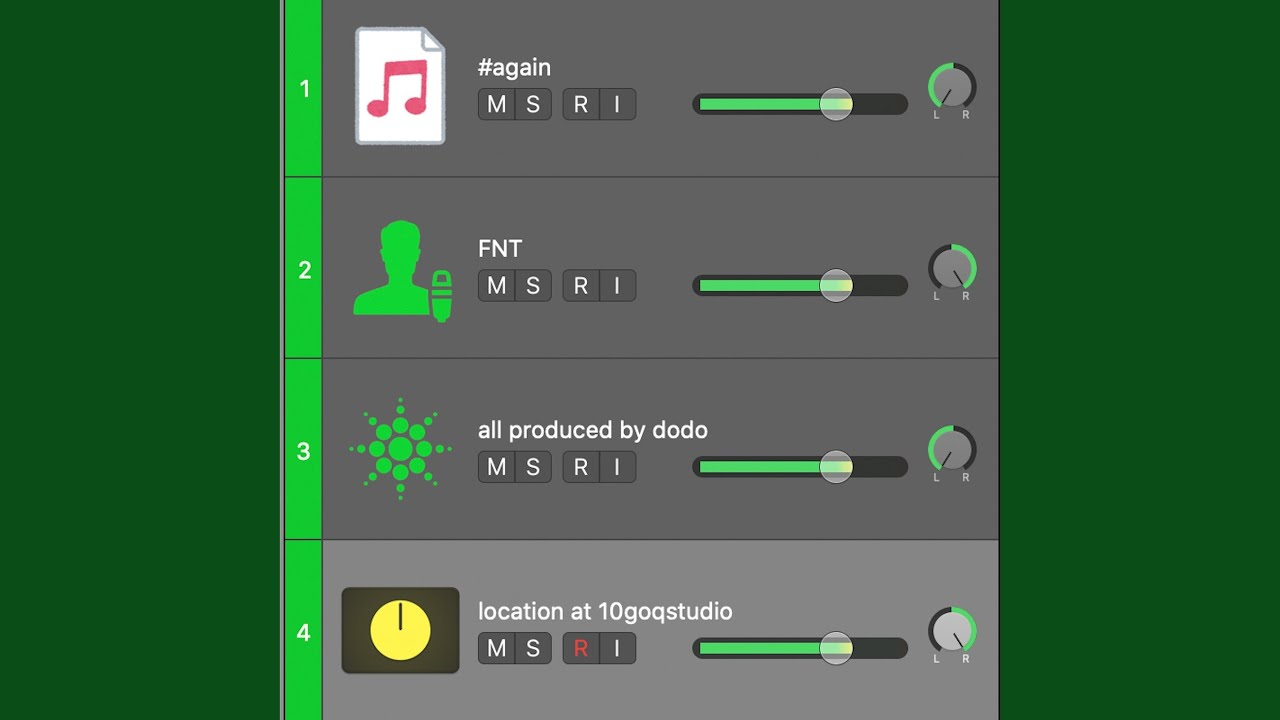This screenshot has height=720, width=1280.
Task: Solo the location at 10goqstudio track
Action: point(533,649)
